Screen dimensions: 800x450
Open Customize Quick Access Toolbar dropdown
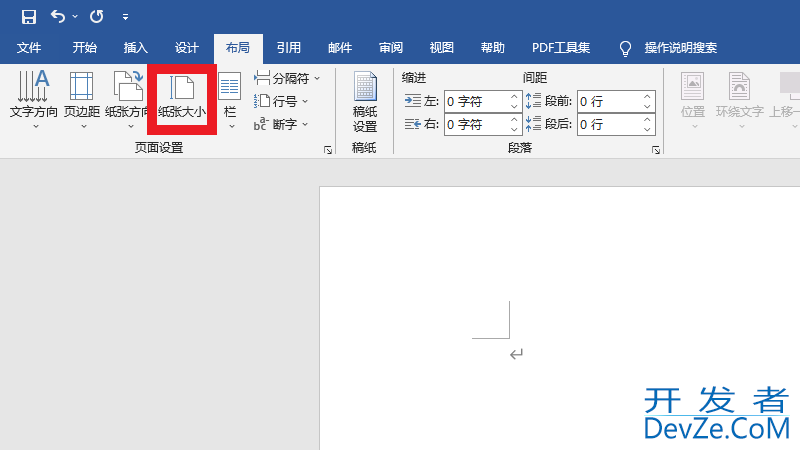click(x=125, y=17)
